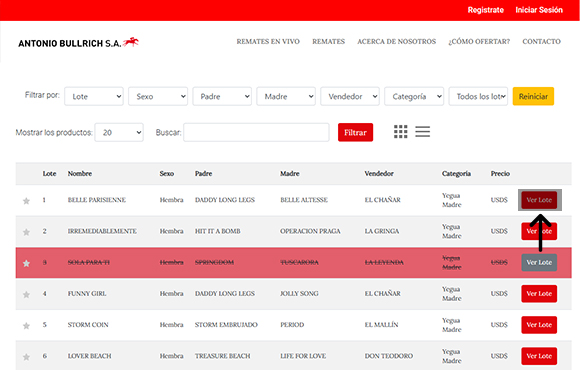Click sire STORM EMBRUJADO

coord(226,325)
